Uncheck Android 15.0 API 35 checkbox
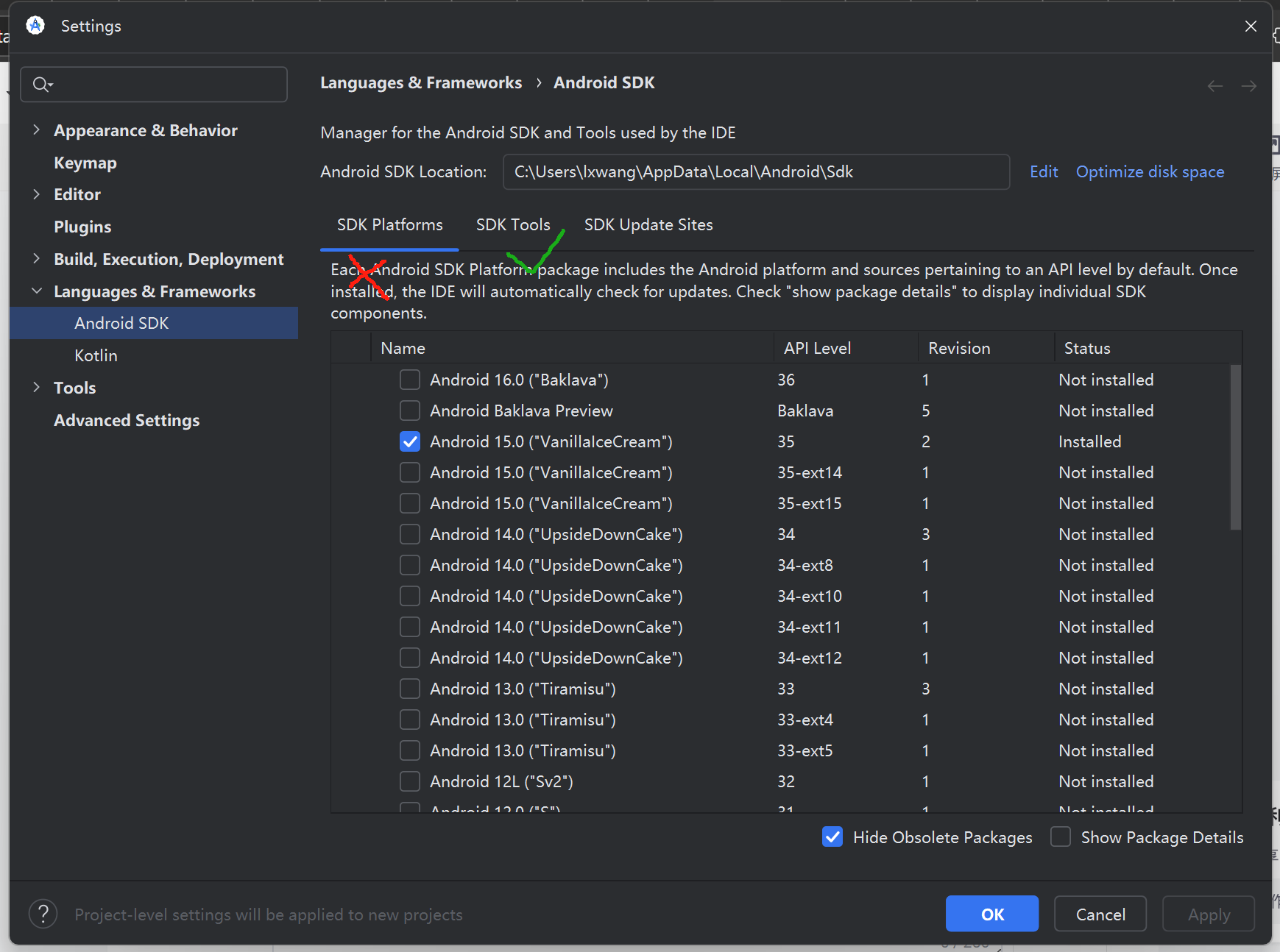This screenshot has width=1280, height=952. point(410,441)
